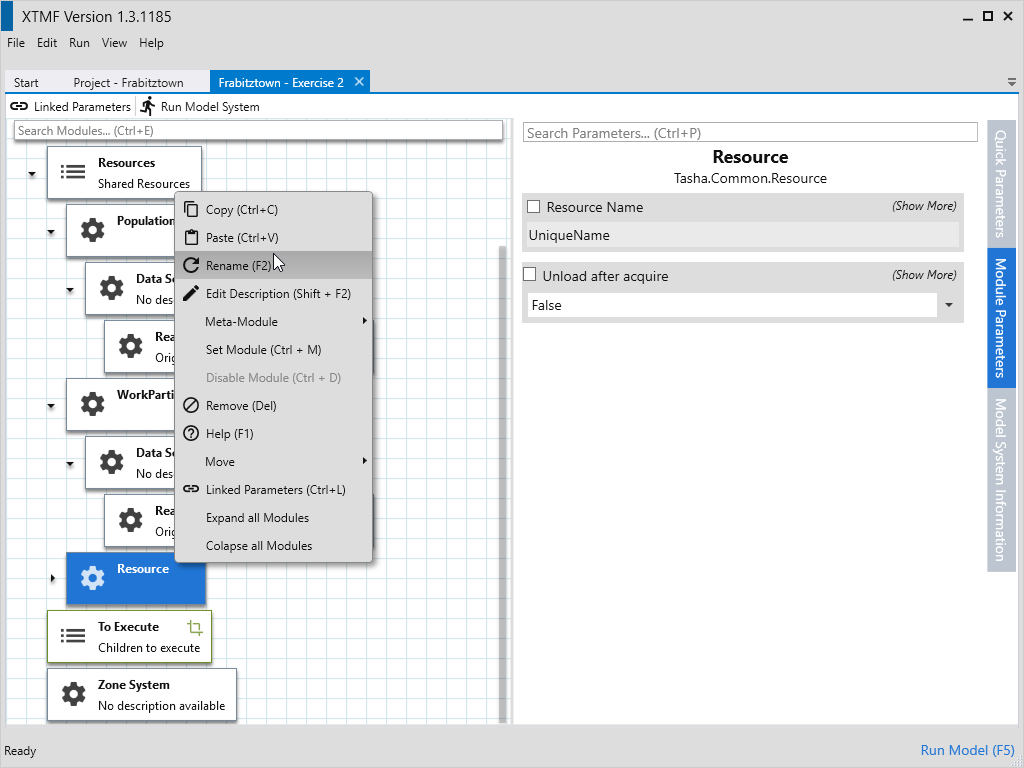Click the Zone System gear icon
The width and height of the screenshot is (1024, 768).
click(73, 694)
